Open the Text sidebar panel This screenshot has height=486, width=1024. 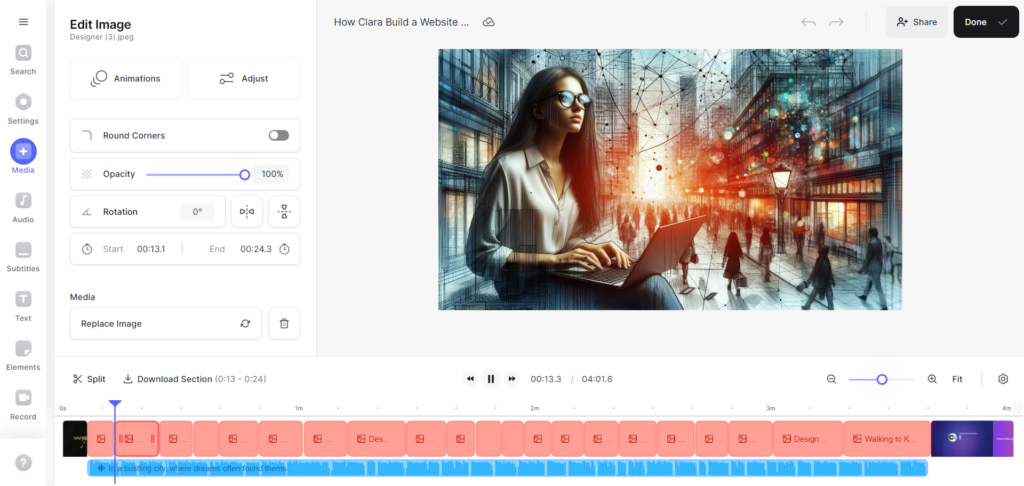(x=23, y=306)
